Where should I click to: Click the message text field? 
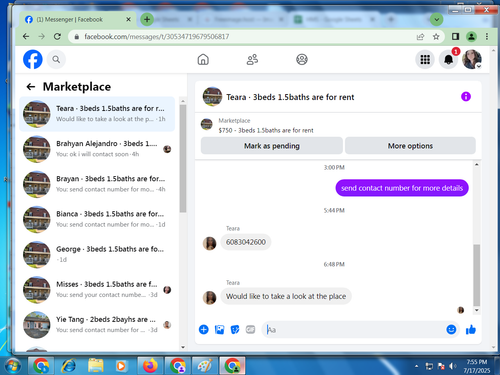(x=353, y=330)
